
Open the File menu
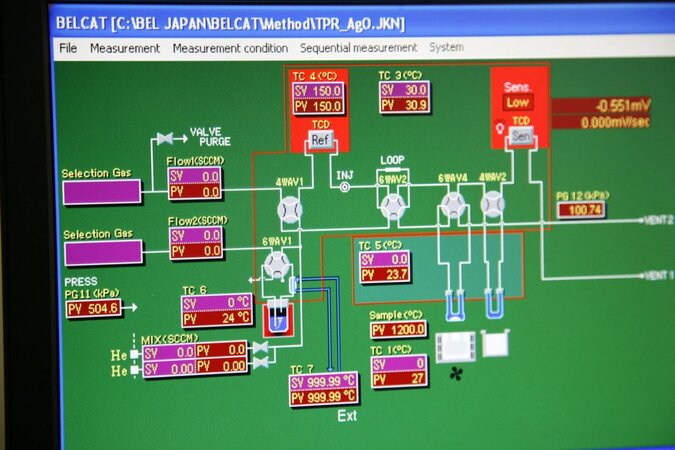68,48
